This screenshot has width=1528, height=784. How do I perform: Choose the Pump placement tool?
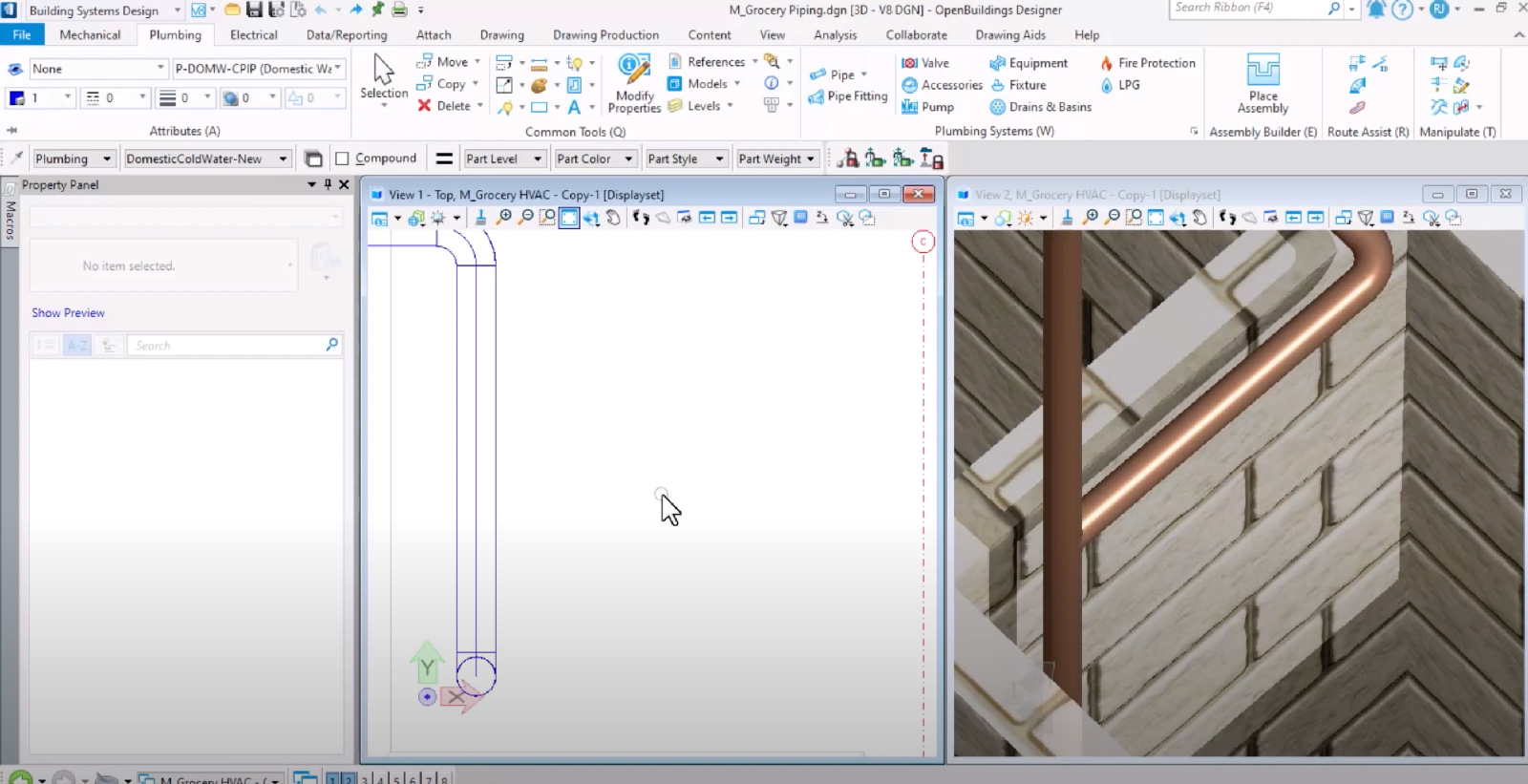click(927, 107)
